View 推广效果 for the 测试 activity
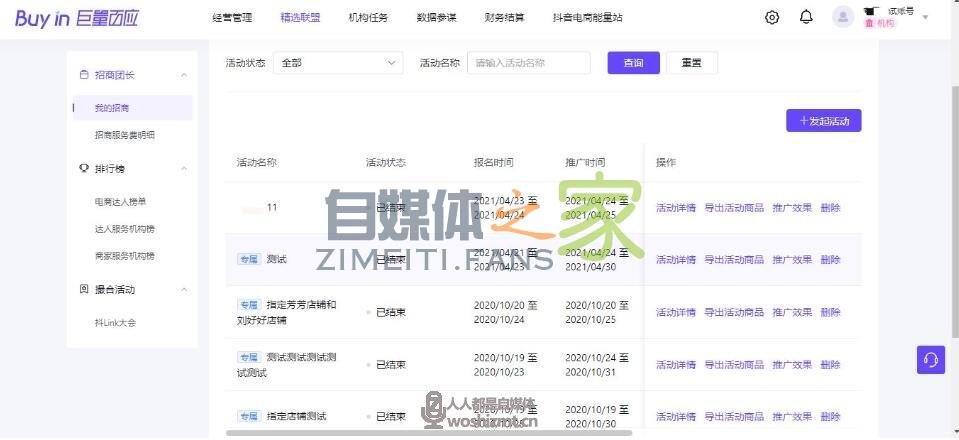This screenshot has height=440, width=959. tap(792, 259)
